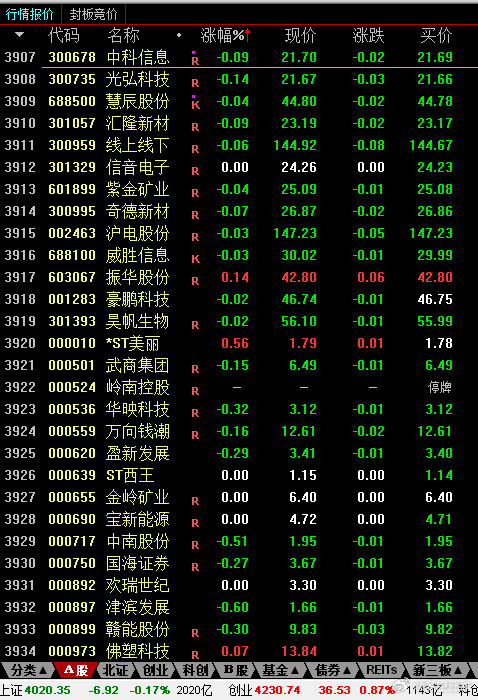Click the R marker for 万向钱潮
Viewport: 478px width, 700px height.
195,435
